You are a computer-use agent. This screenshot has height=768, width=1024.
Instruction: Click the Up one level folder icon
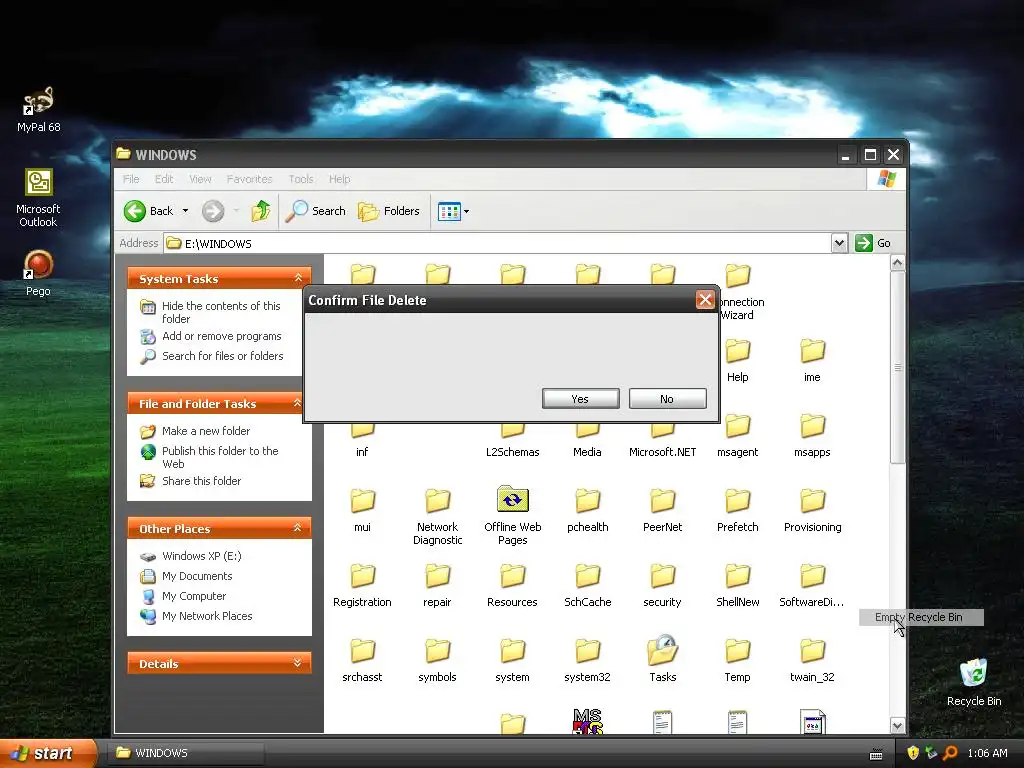click(261, 211)
